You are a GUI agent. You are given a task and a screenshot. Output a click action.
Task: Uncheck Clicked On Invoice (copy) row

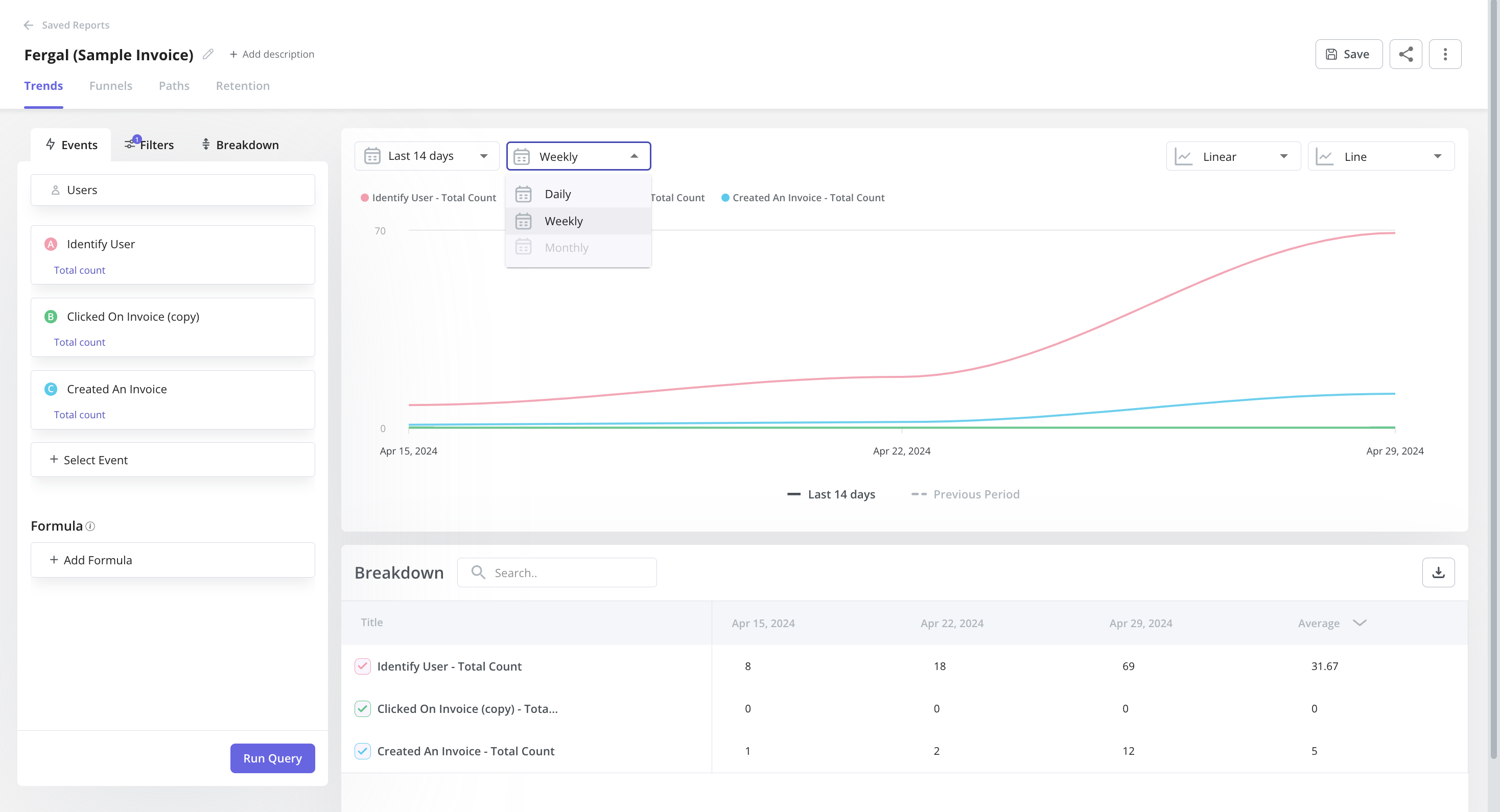tap(362, 709)
